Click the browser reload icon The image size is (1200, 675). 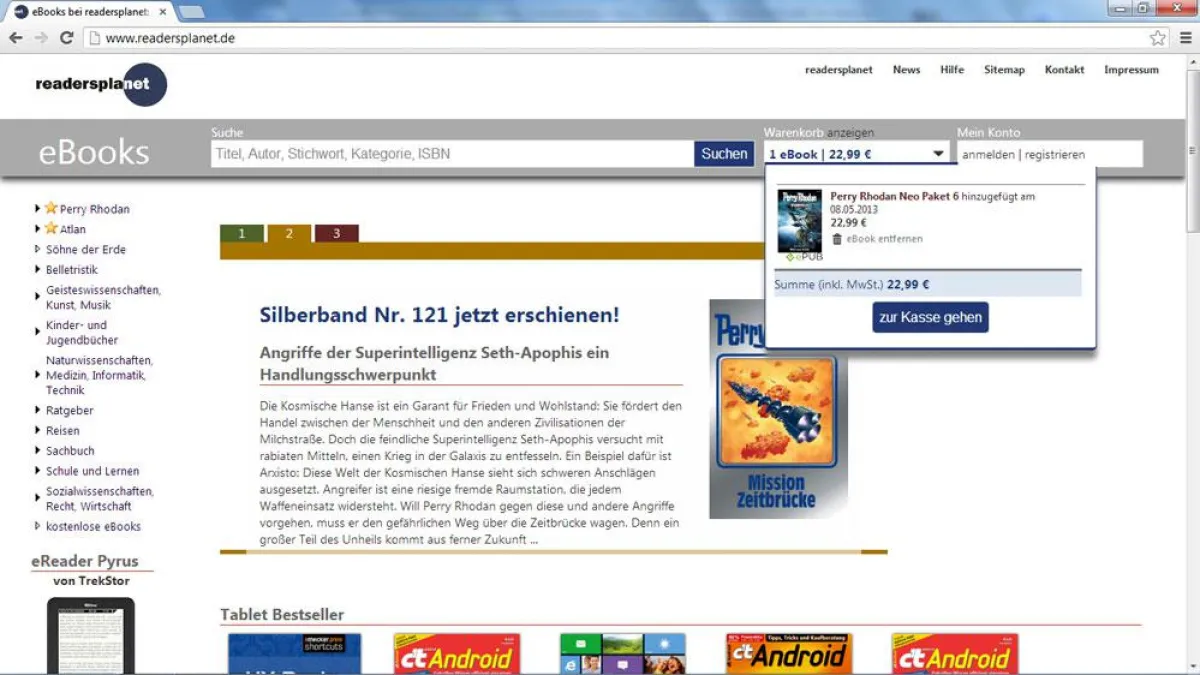click(x=67, y=38)
